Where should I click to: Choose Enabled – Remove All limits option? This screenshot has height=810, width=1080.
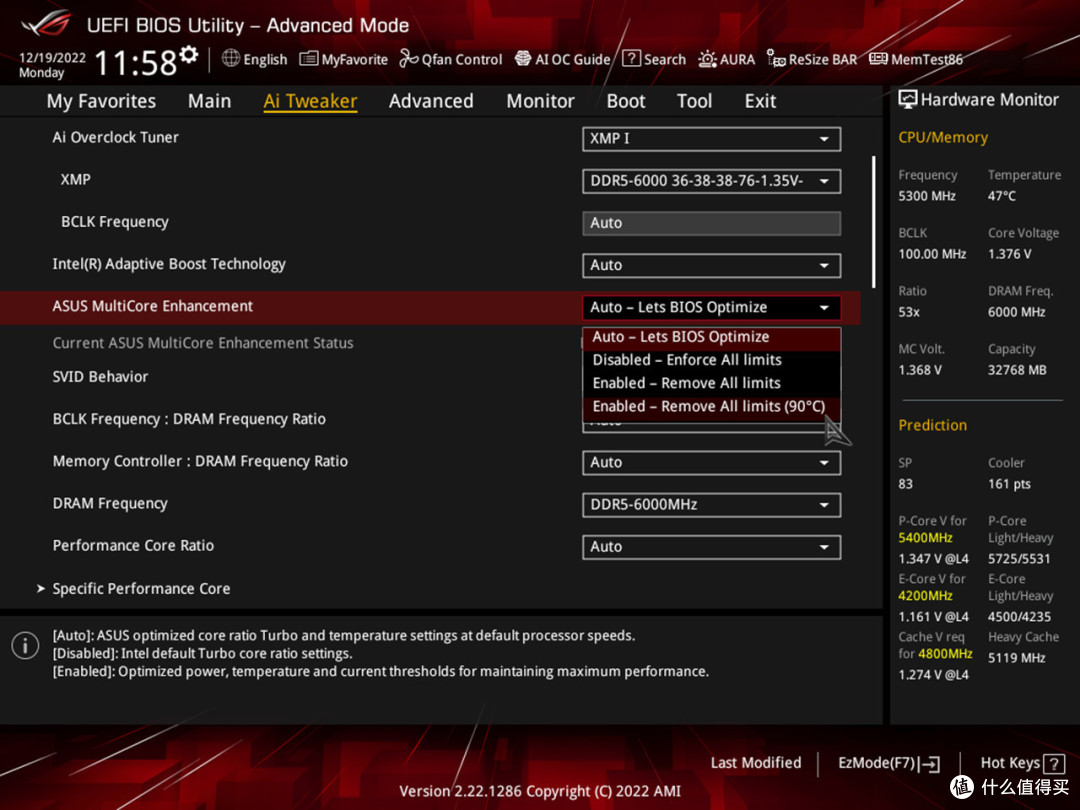[712, 383]
